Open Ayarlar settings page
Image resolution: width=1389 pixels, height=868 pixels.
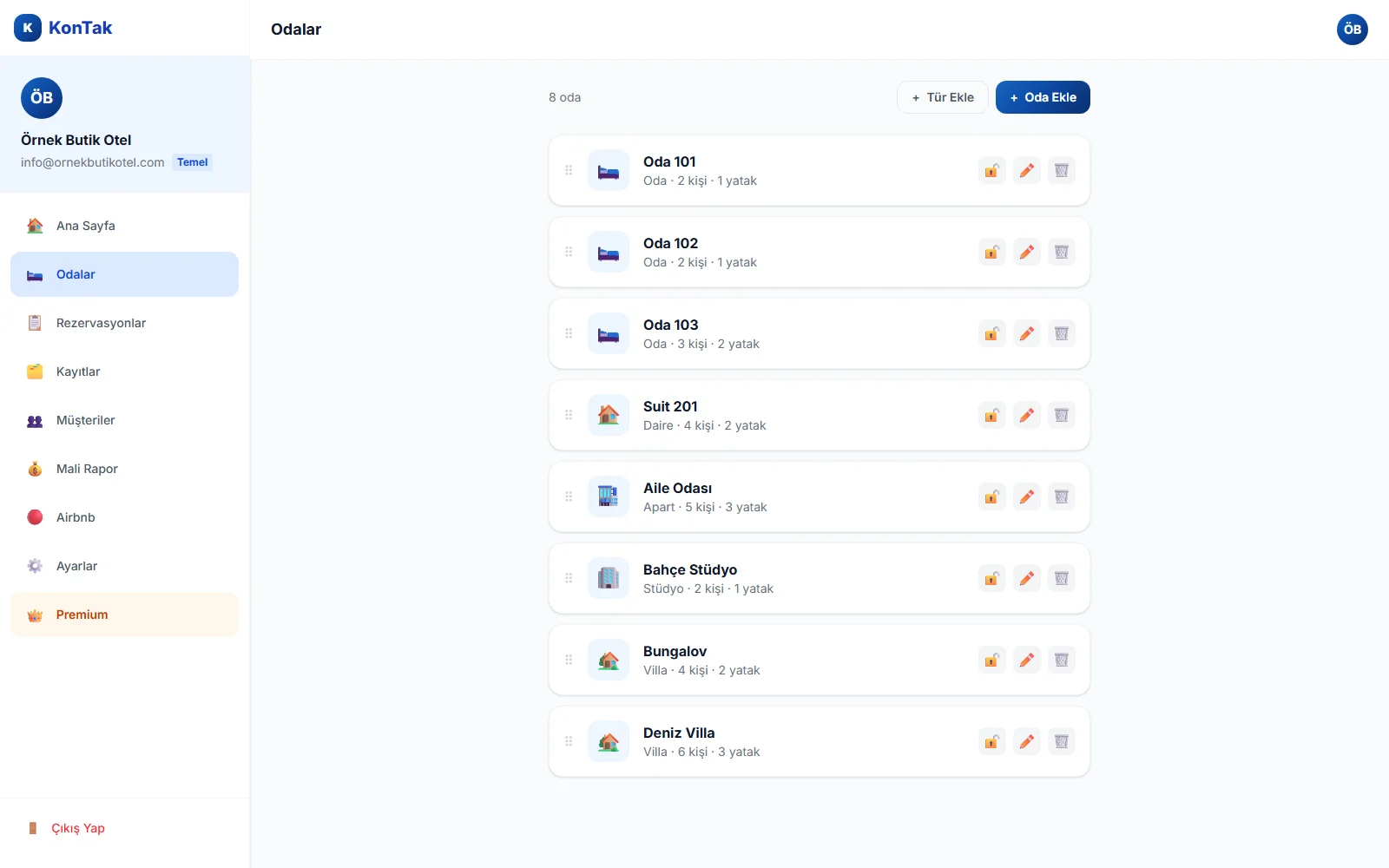124,566
